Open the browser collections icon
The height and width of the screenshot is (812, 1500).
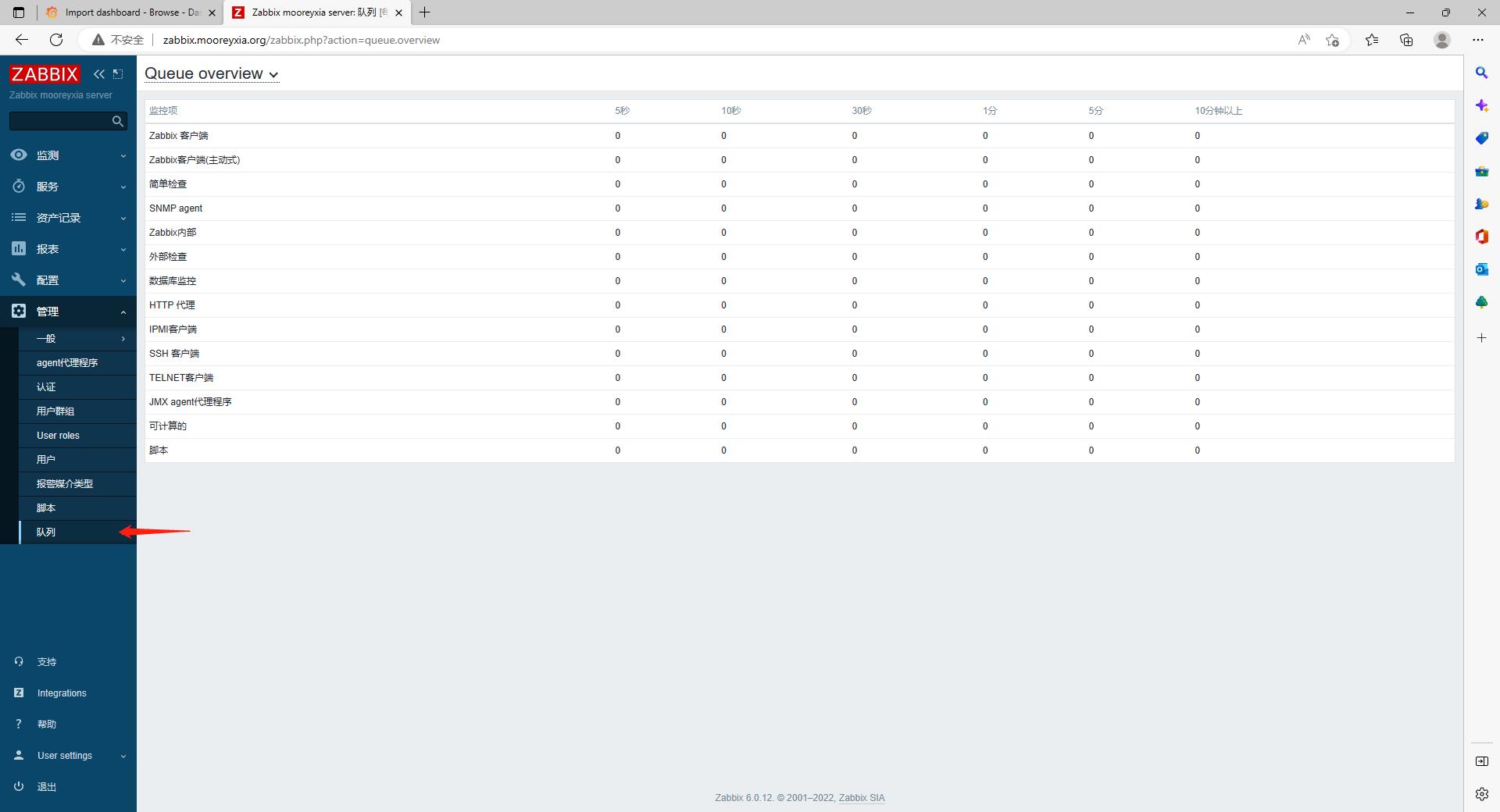tap(1406, 40)
